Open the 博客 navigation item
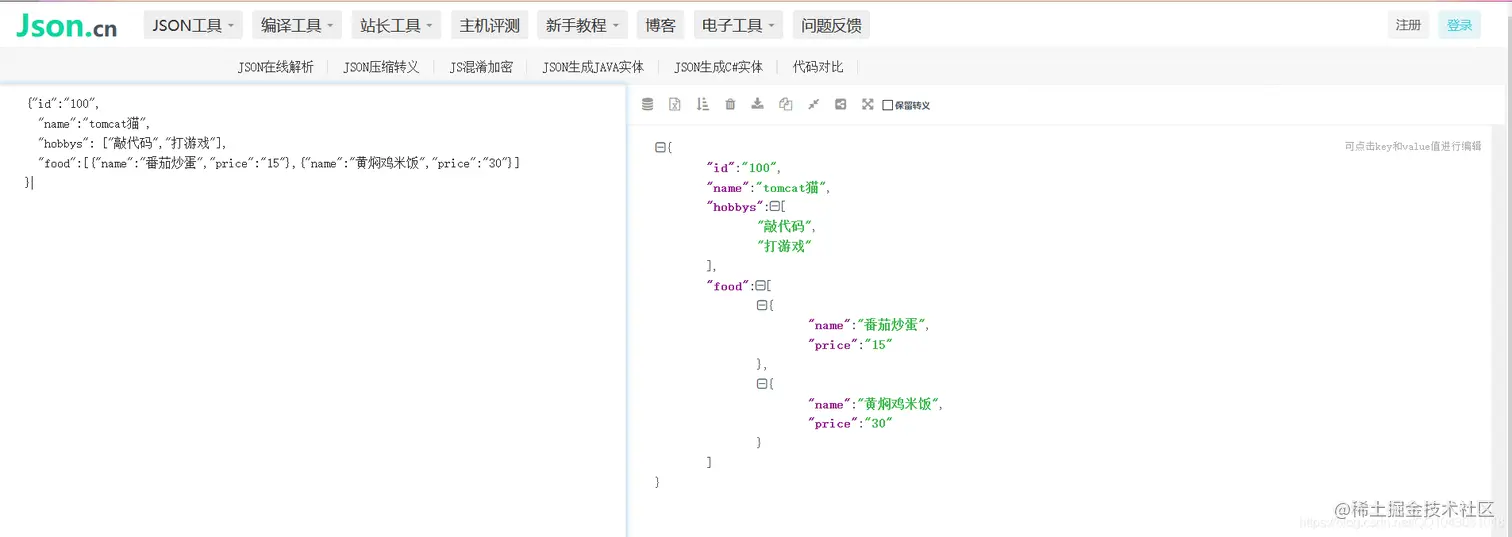Screen dimensions: 1512x537 pyautogui.click(x=661, y=25)
